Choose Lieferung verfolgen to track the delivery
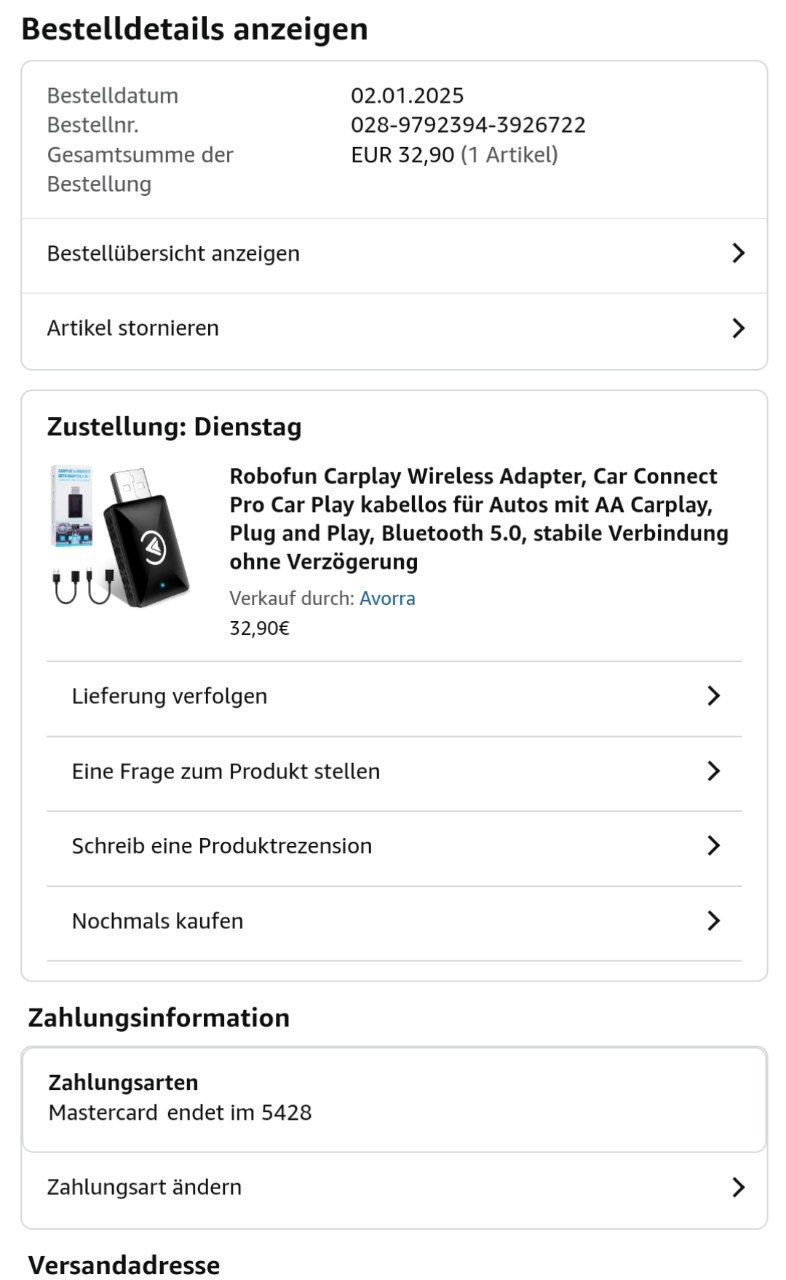The image size is (786, 1280). click(169, 696)
